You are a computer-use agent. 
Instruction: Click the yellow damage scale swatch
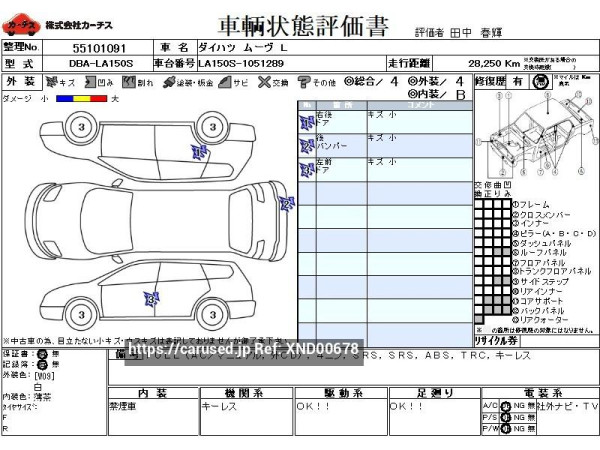pos(82,99)
